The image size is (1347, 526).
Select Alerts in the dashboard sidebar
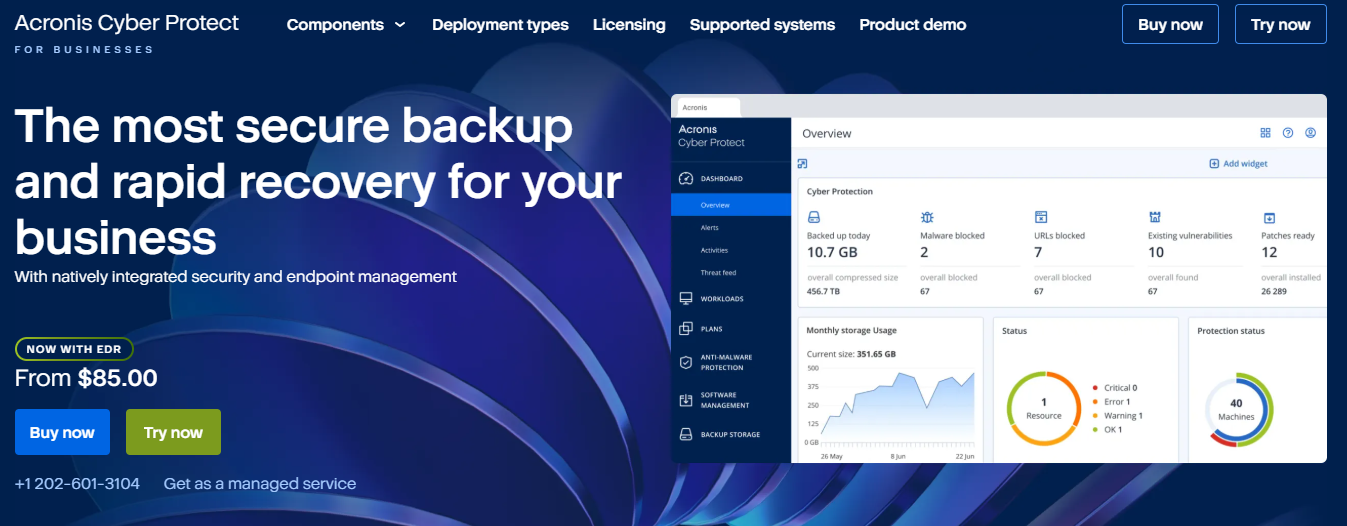pos(710,228)
